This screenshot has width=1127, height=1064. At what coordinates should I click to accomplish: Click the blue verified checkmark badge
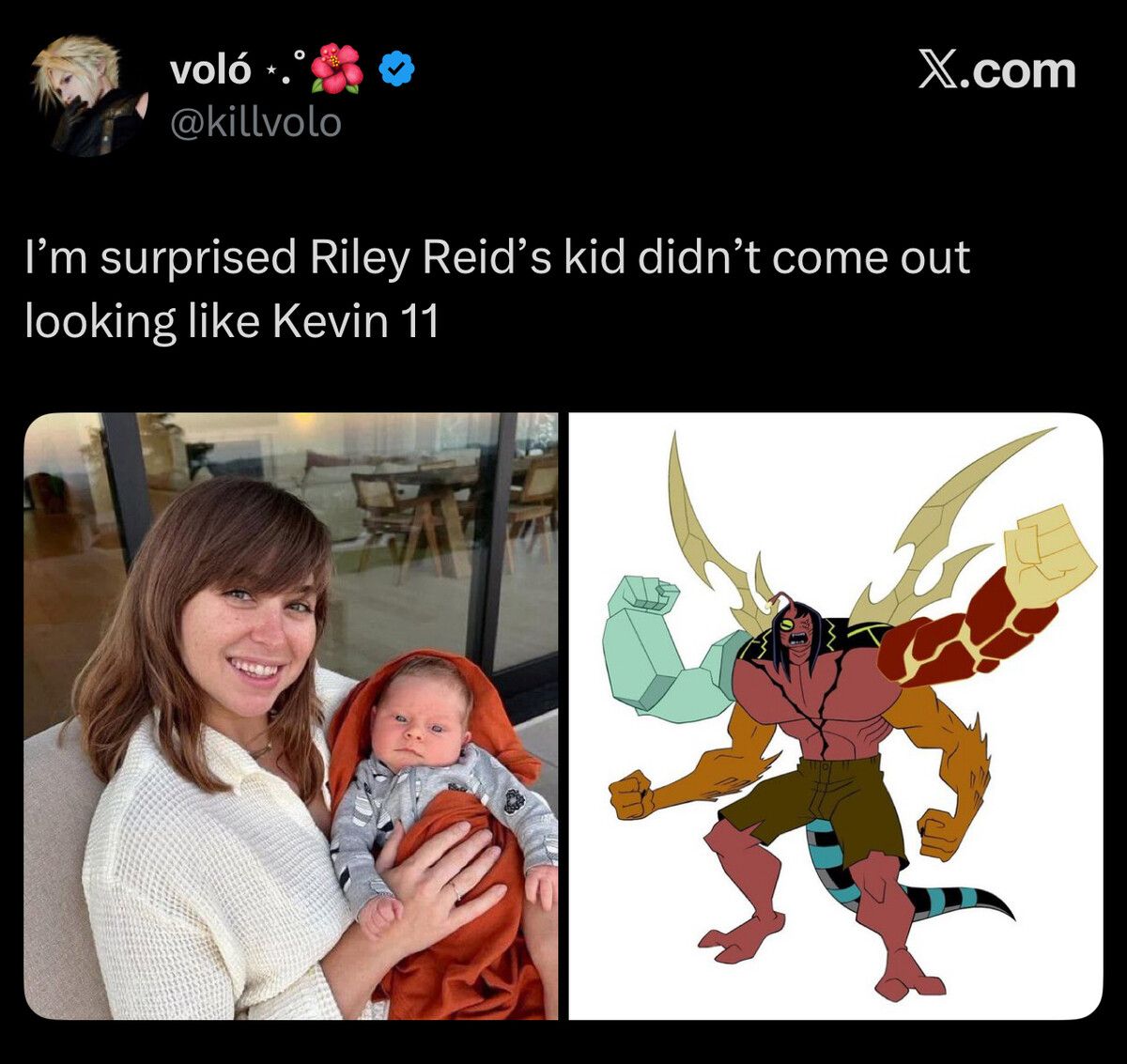pyautogui.click(x=397, y=69)
